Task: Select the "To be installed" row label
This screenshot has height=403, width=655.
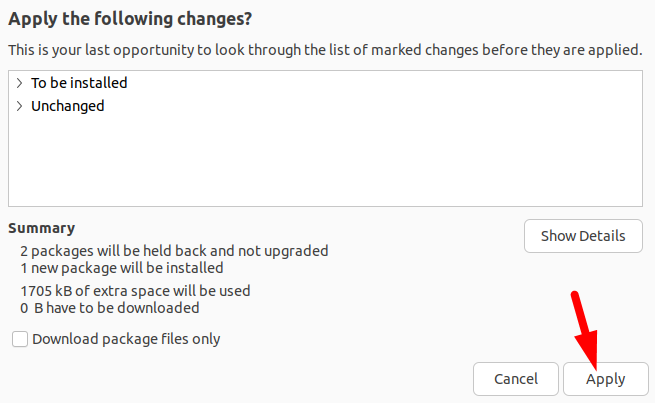Action: (79, 83)
